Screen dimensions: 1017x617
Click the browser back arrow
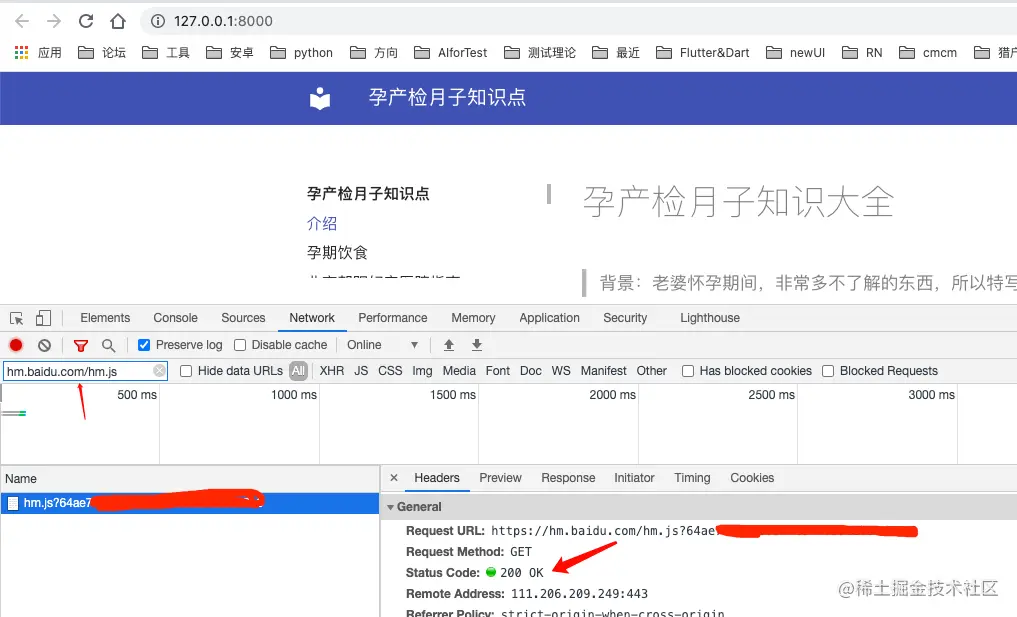point(22,21)
